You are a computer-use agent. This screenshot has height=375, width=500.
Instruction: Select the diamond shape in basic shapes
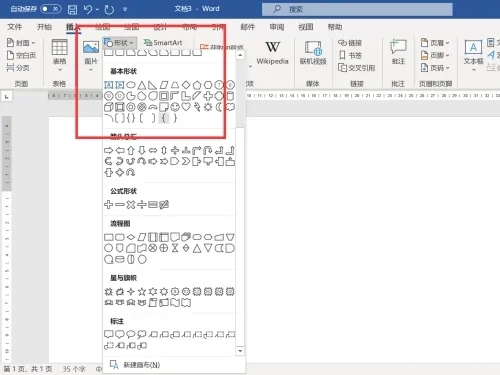click(186, 85)
